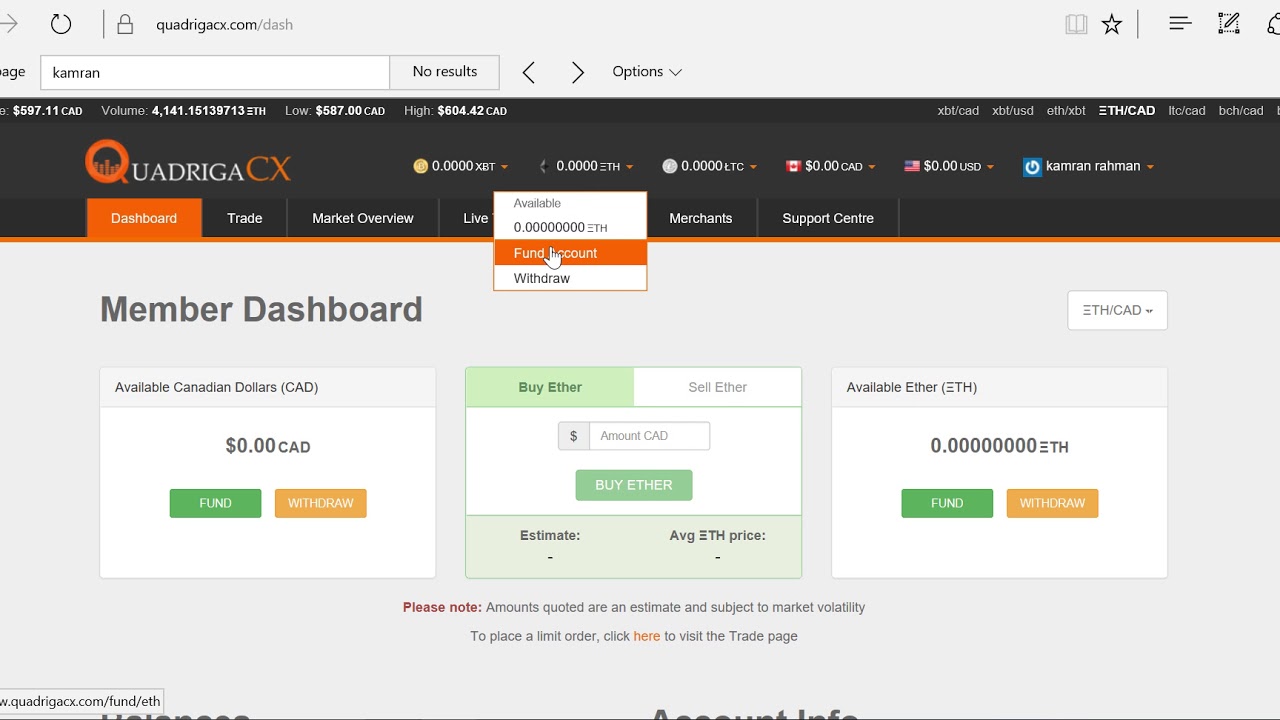Click the Litecoin coin icon

(670, 166)
